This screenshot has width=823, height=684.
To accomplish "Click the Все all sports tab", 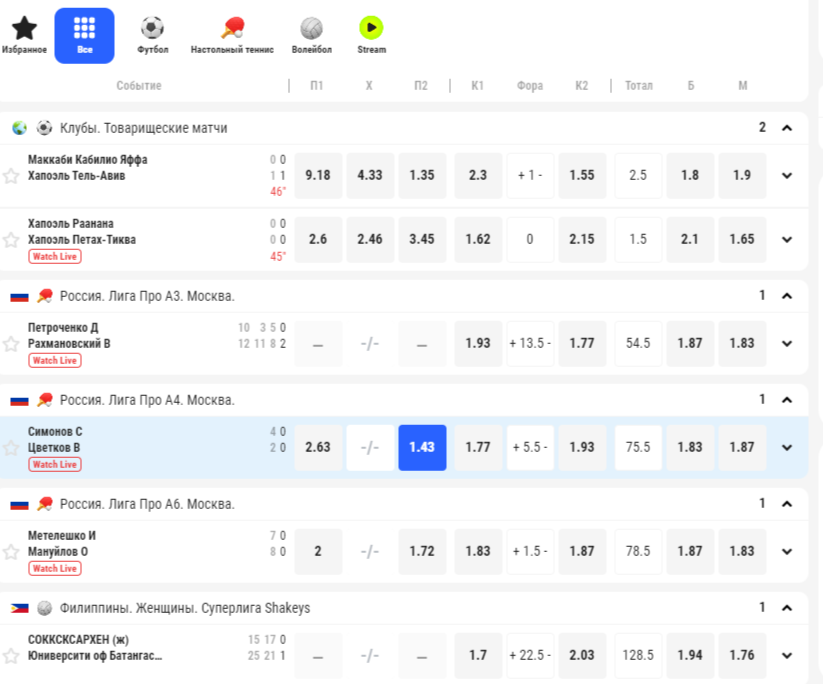I will tap(84, 35).
